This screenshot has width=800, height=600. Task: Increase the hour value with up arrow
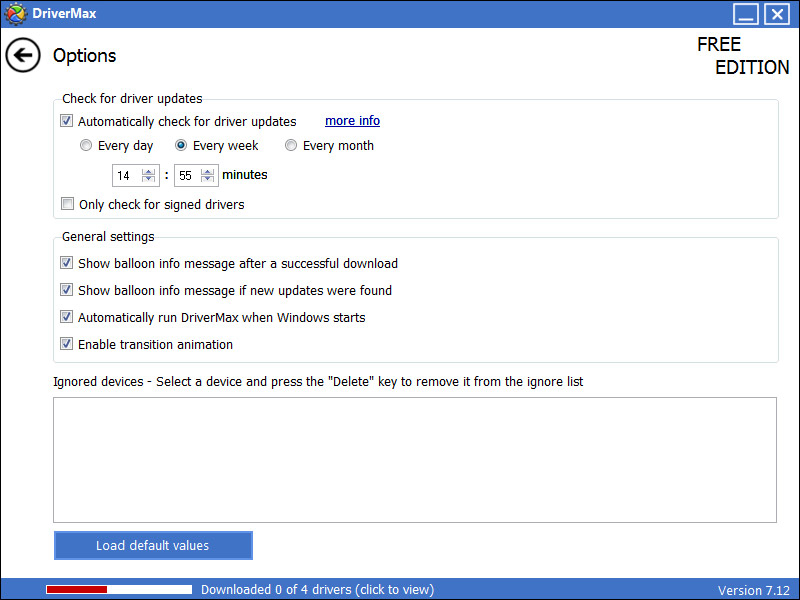pos(149,171)
